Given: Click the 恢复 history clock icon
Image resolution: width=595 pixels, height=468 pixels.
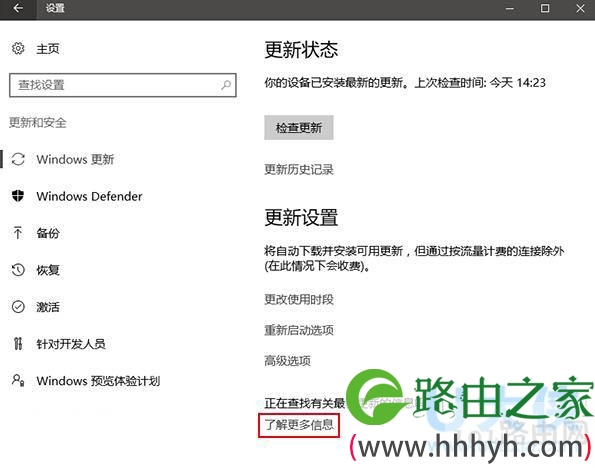Looking at the screenshot, I should click(18, 270).
